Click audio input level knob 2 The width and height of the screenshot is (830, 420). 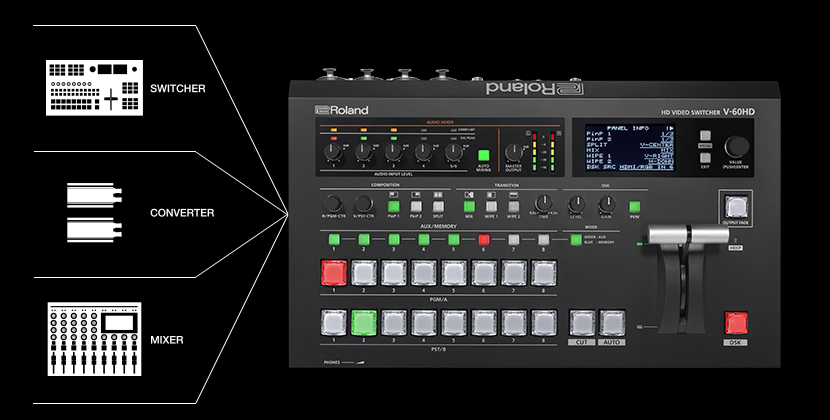(x=363, y=152)
